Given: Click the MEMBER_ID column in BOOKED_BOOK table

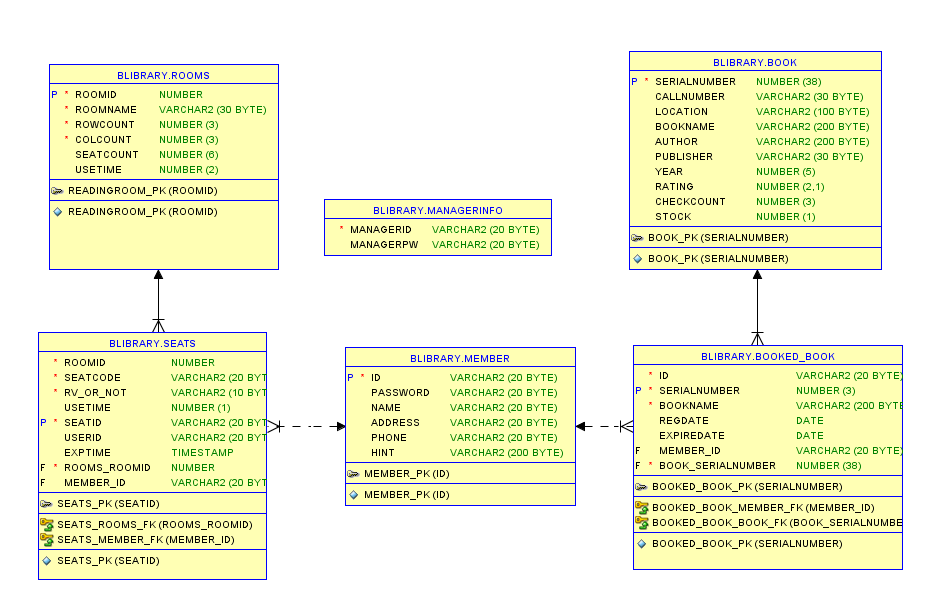Looking at the screenshot, I should click(690, 451).
